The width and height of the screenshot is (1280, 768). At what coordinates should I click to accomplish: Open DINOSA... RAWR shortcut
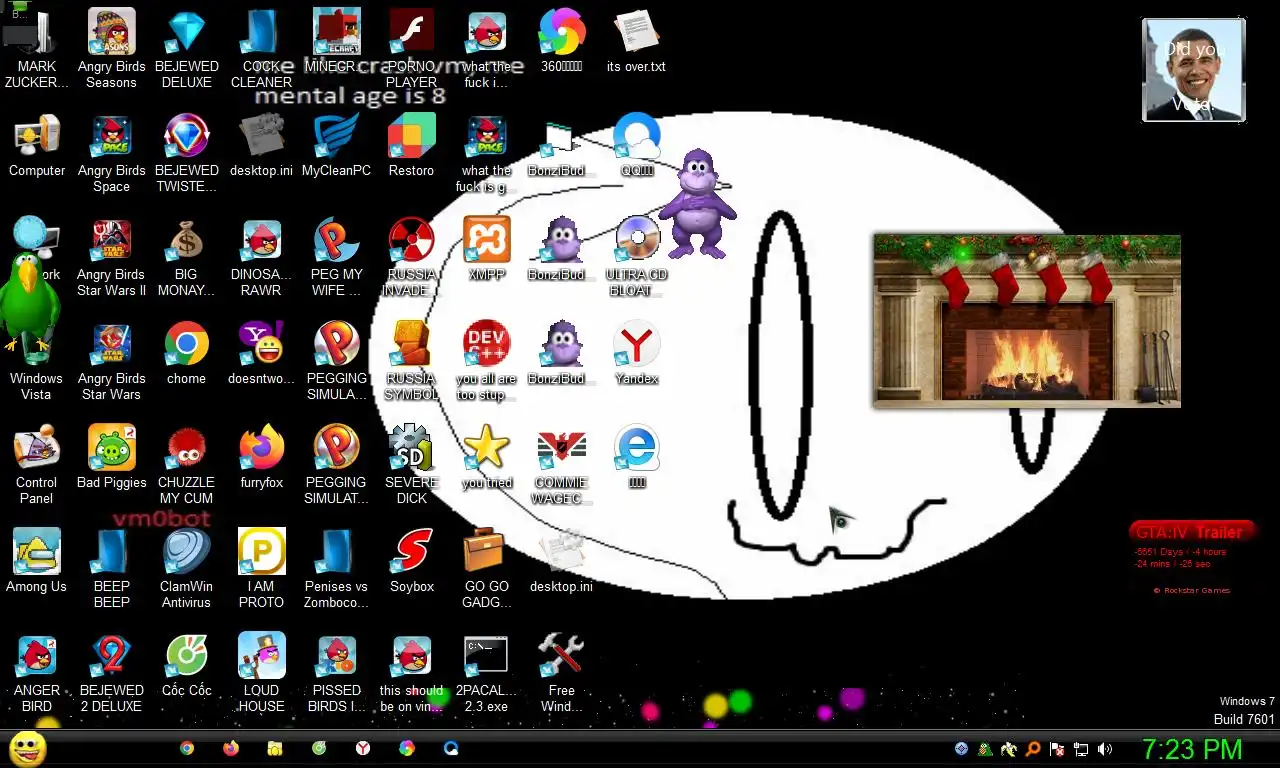tap(261, 256)
